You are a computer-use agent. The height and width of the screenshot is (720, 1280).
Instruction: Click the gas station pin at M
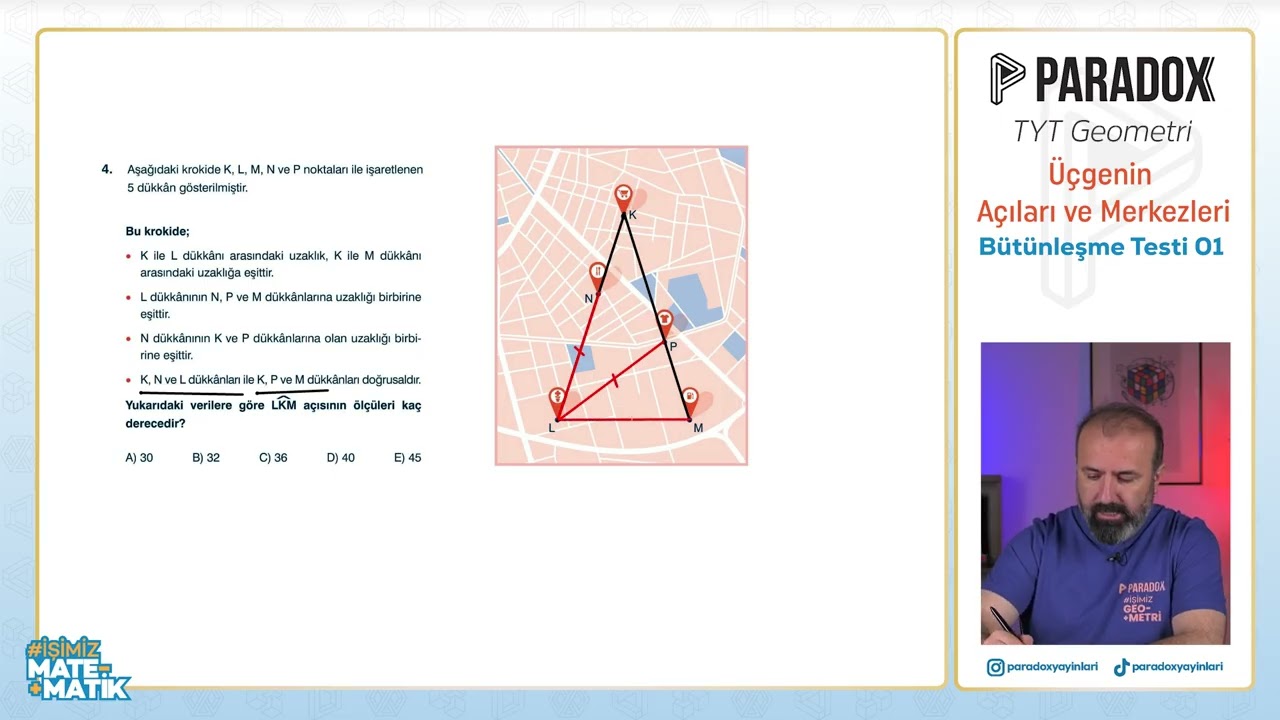point(689,402)
